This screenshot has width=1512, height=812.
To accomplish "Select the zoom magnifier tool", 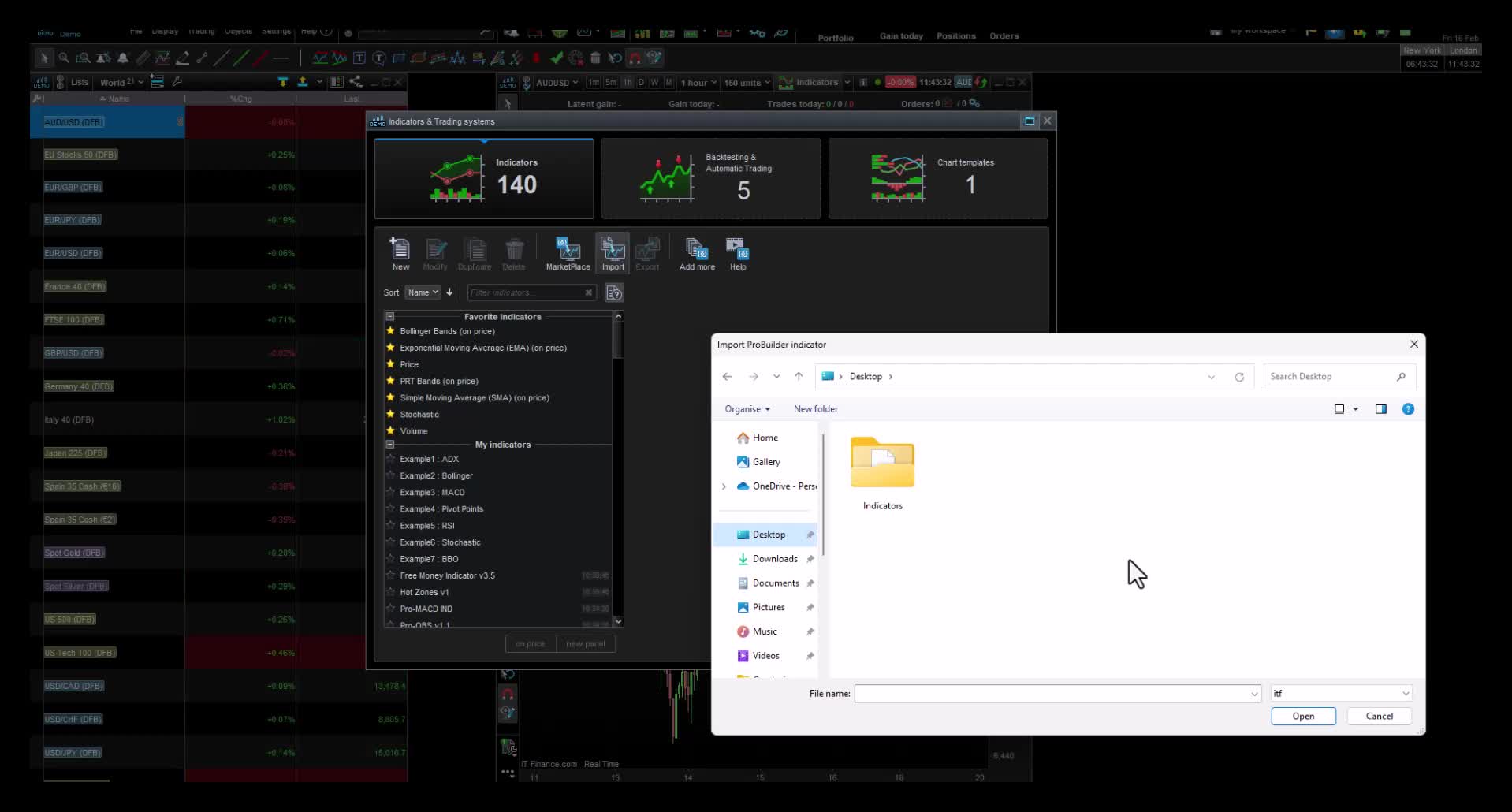I will (x=63, y=58).
